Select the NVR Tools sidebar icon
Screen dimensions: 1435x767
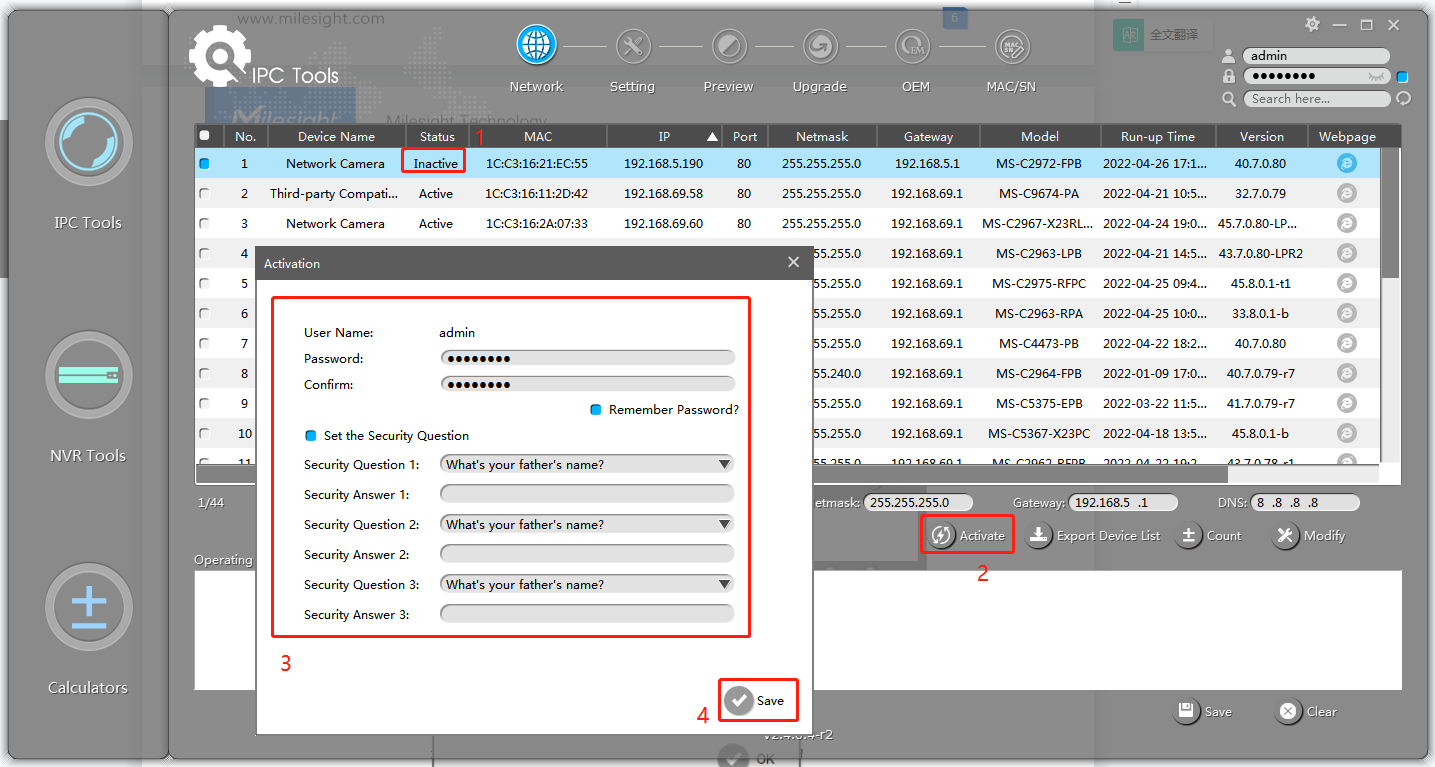tap(89, 375)
